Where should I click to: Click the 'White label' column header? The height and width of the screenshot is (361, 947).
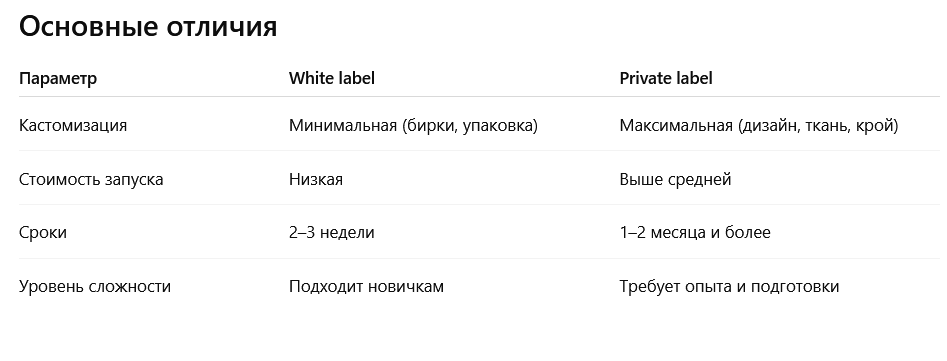tap(332, 78)
